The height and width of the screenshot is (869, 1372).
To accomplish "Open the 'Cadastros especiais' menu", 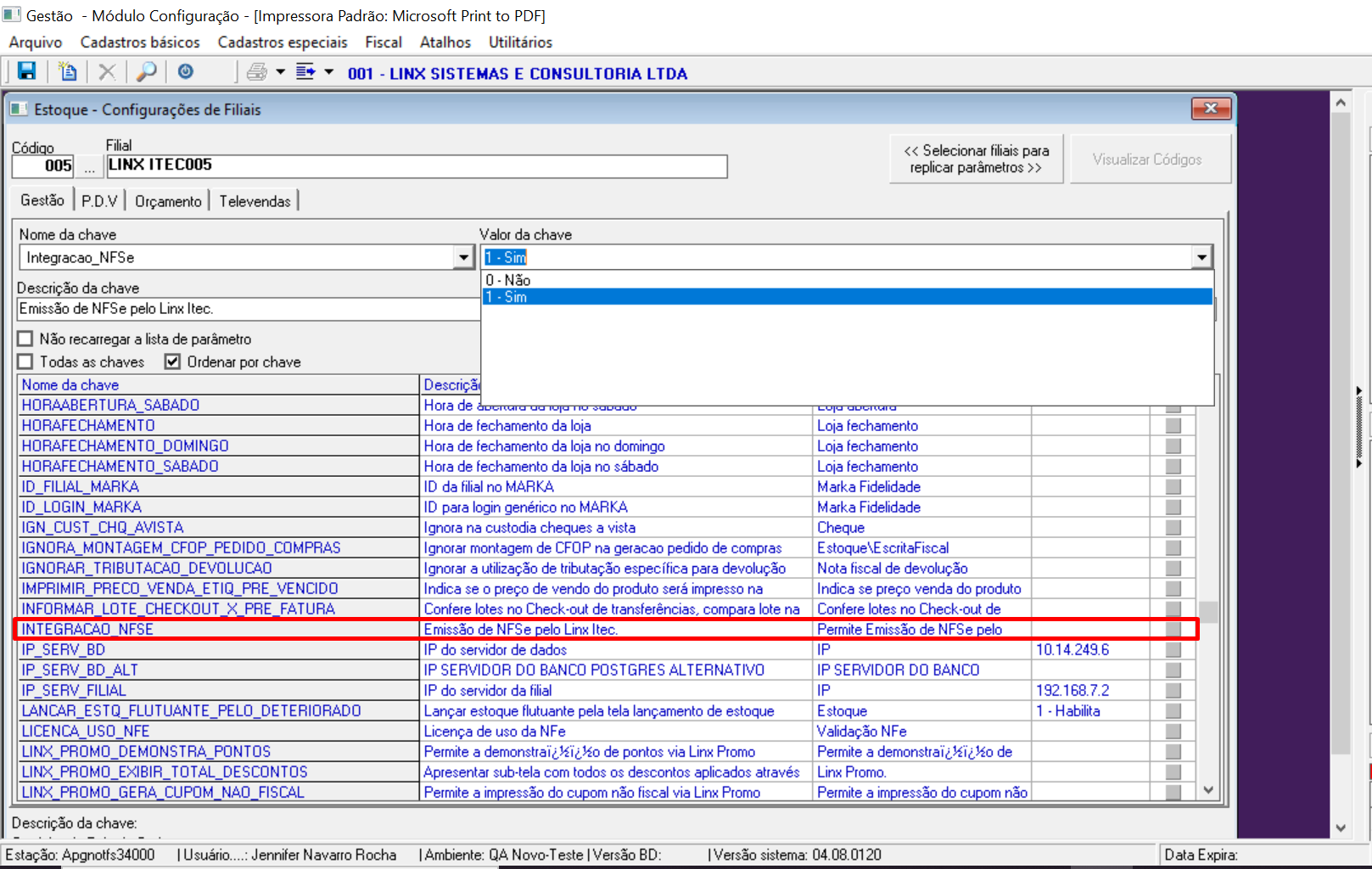I will (282, 42).
